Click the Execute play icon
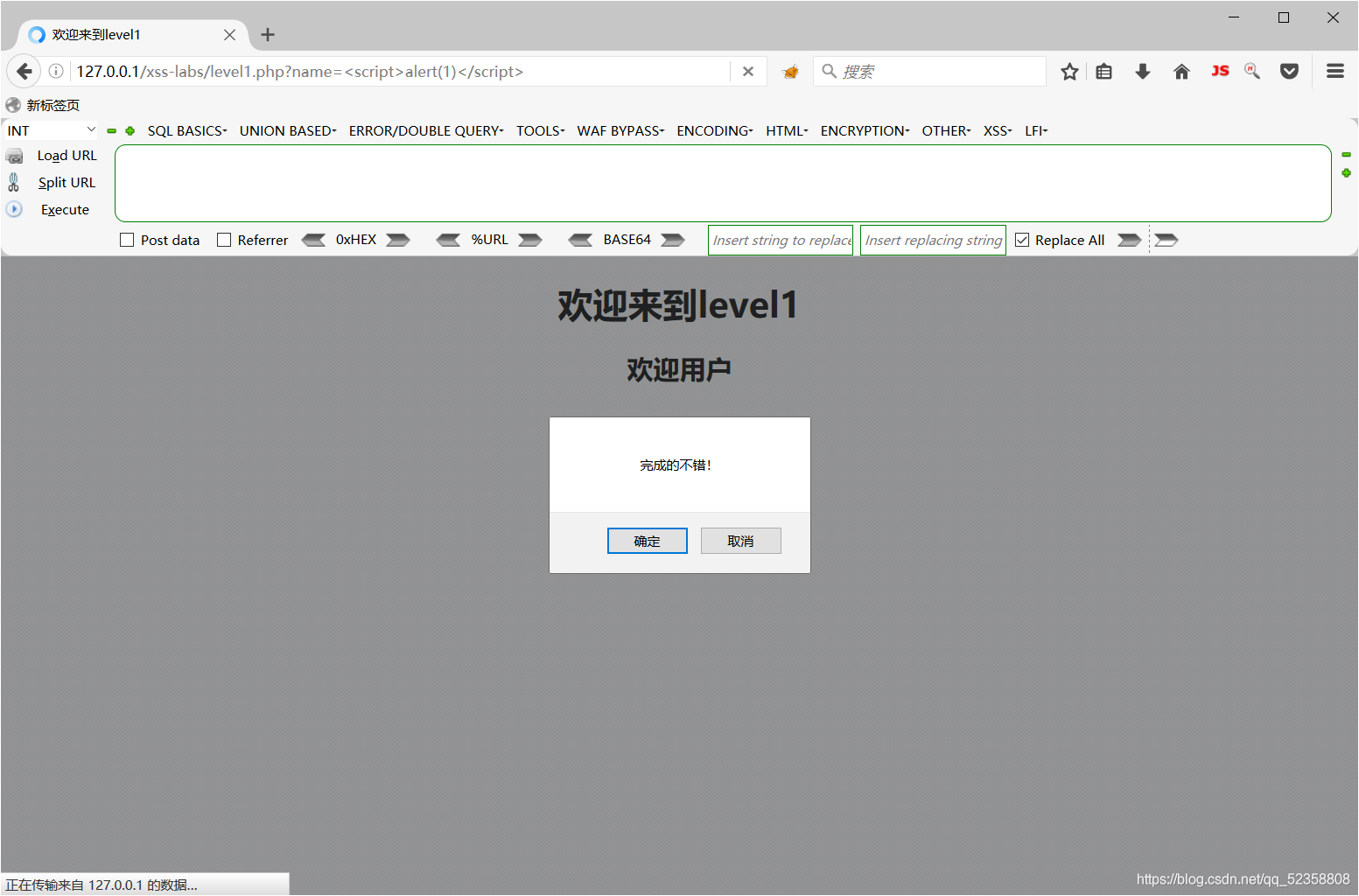Image resolution: width=1359 pixels, height=896 pixels. [14, 209]
